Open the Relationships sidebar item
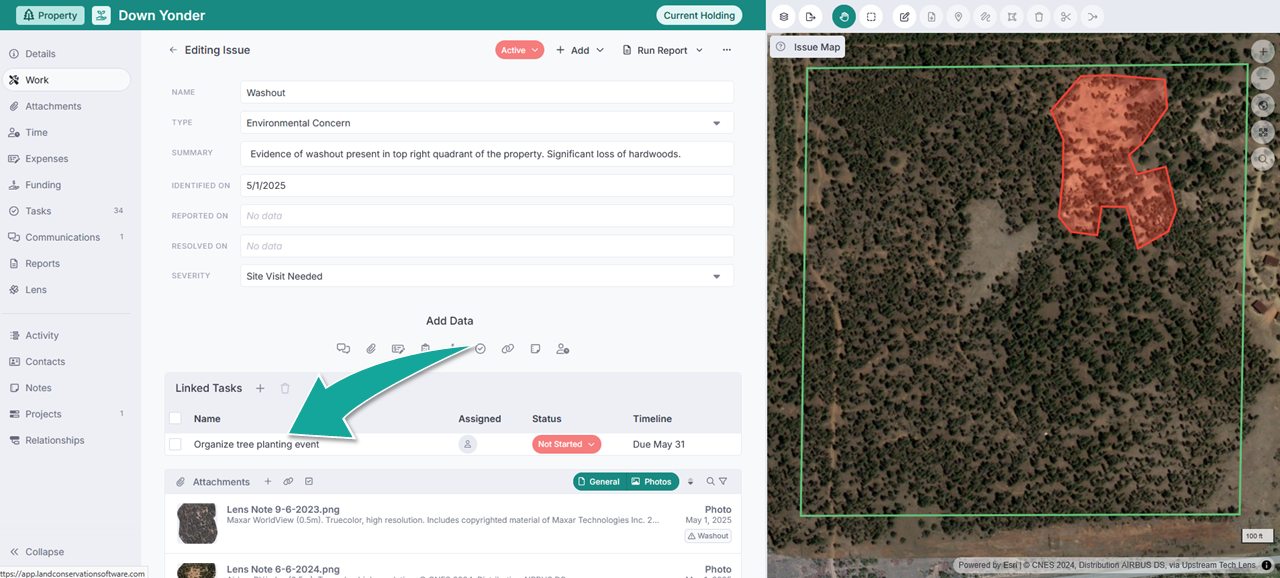1280x578 pixels. click(x=67, y=440)
